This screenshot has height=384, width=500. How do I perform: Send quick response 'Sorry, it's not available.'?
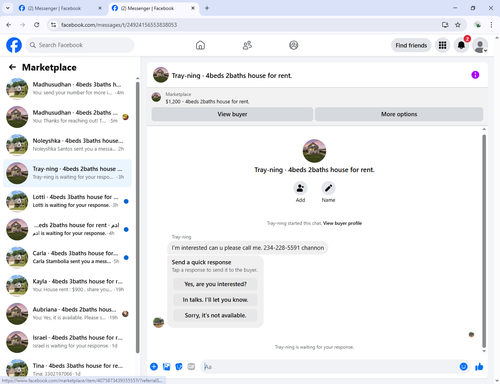click(215, 315)
